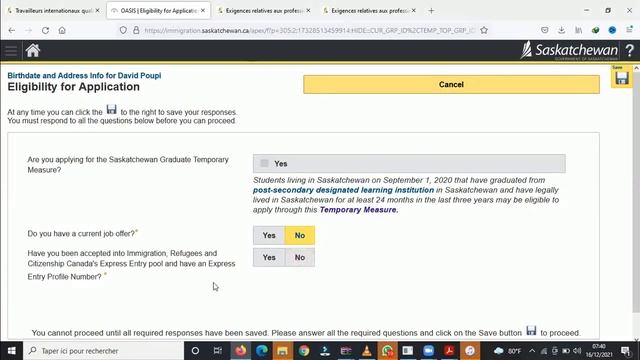Select Yes for current job offer
The height and width of the screenshot is (360, 640).
[x=269, y=236]
